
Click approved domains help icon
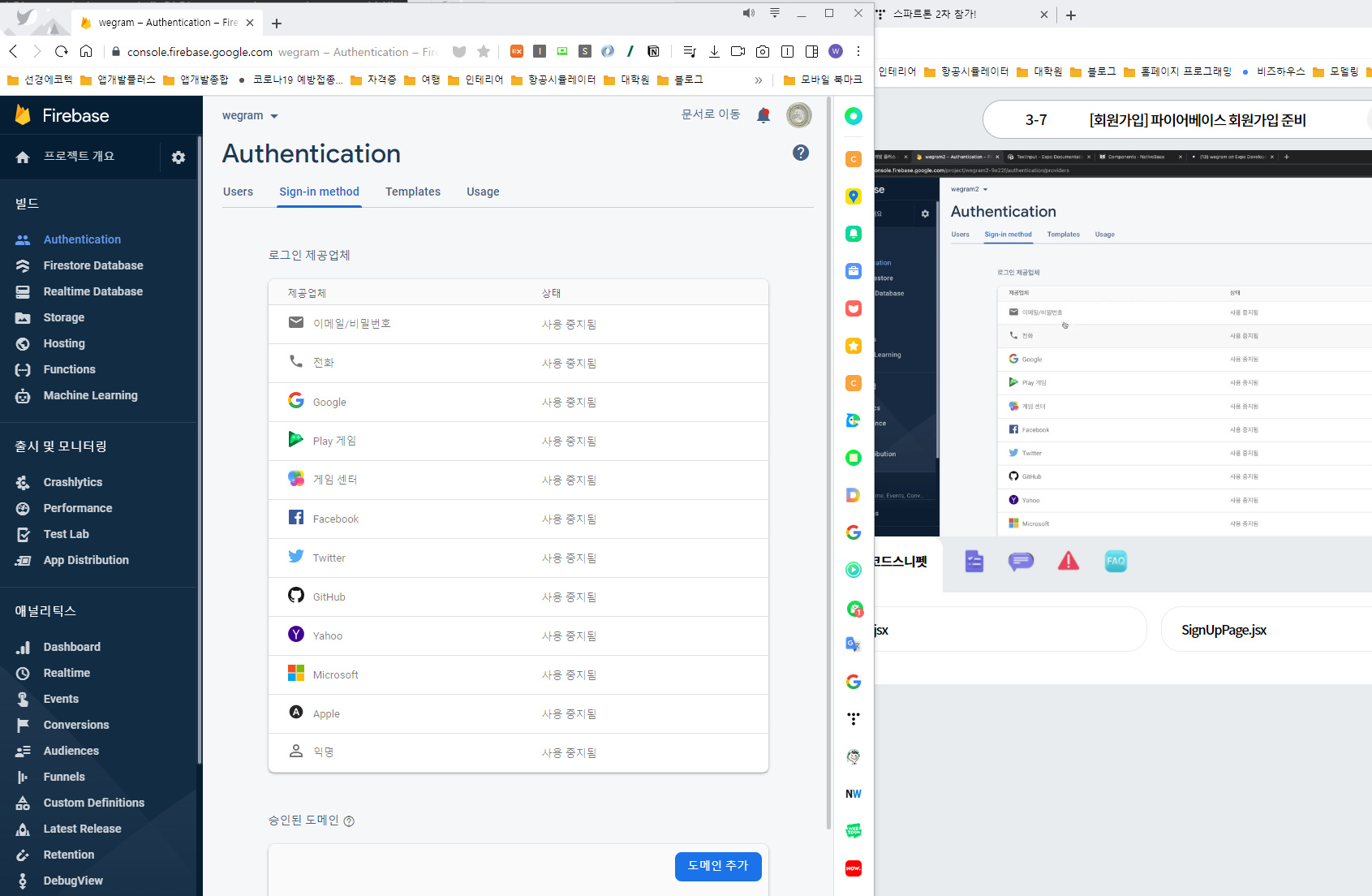349,821
